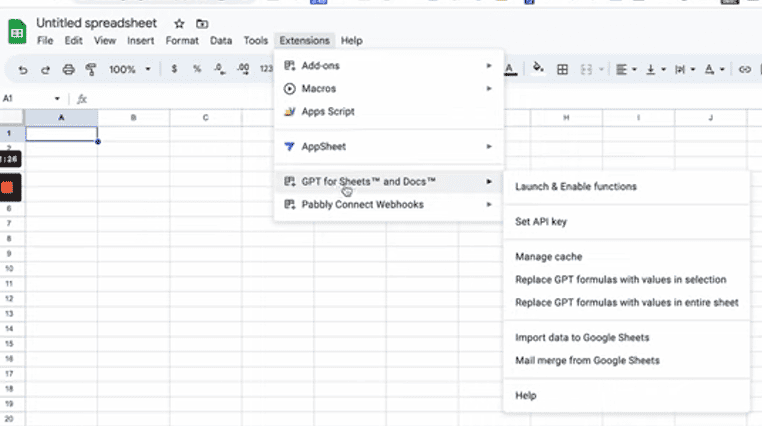Screen dimensions: 762x426
Task: Open the Tools menu
Action: click(x=256, y=41)
